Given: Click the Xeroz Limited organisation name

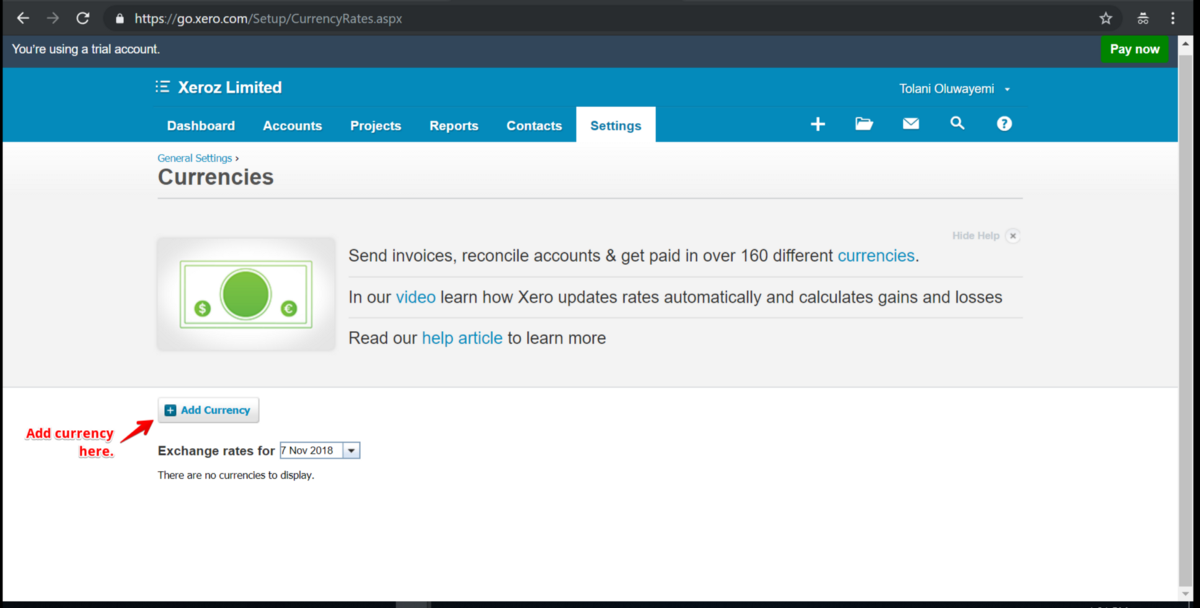Looking at the screenshot, I should pyautogui.click(x=230, y=87).
